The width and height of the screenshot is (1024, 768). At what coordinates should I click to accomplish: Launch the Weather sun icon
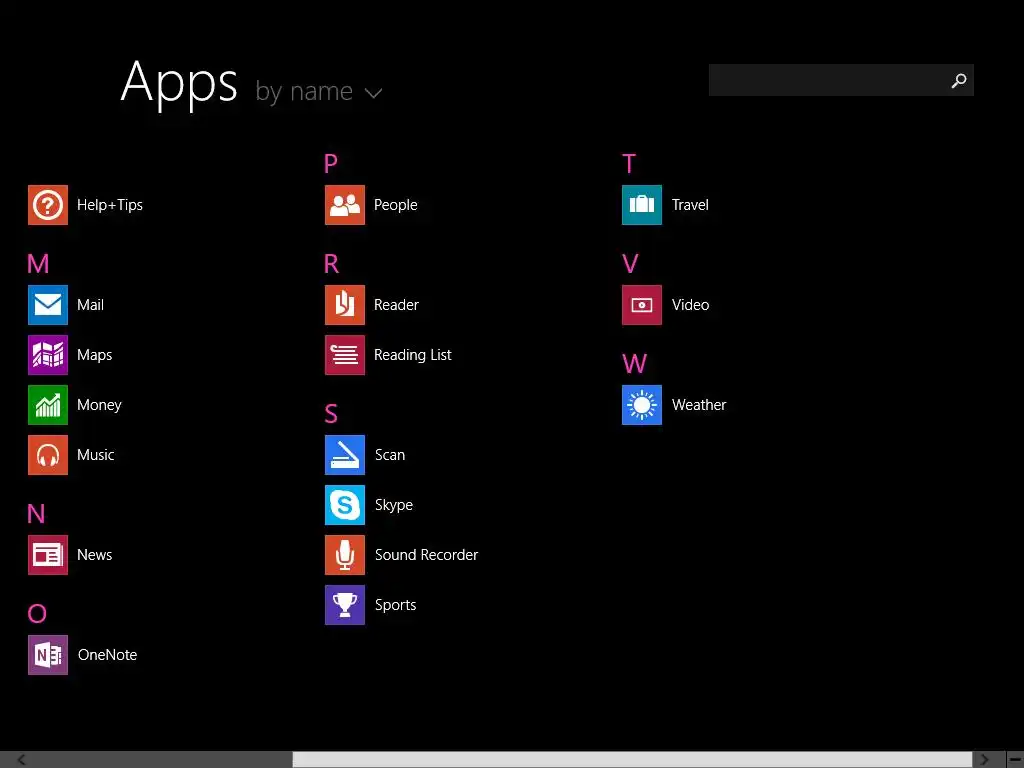(642, 405)
